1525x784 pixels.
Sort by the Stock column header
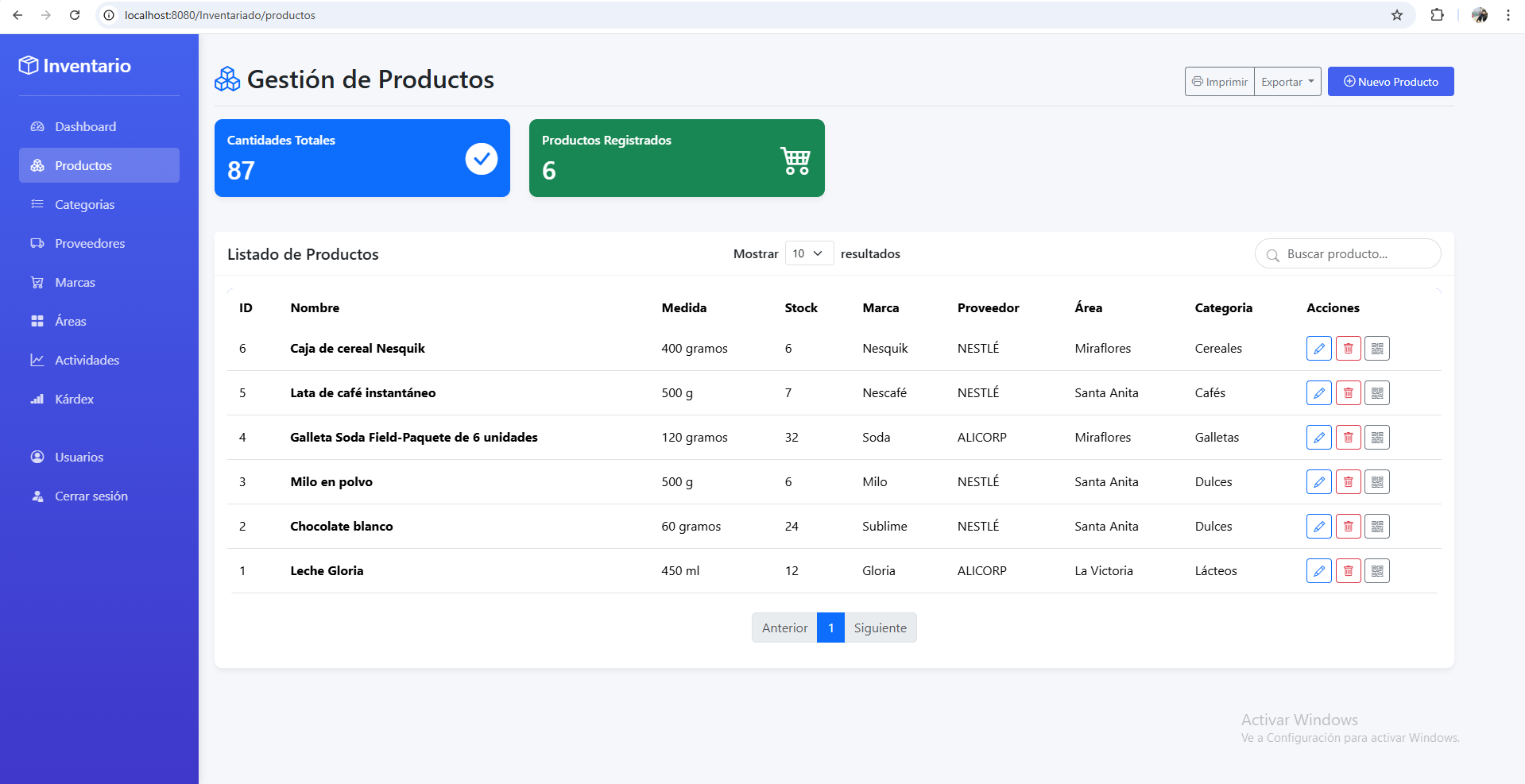[x=801, y=308]
